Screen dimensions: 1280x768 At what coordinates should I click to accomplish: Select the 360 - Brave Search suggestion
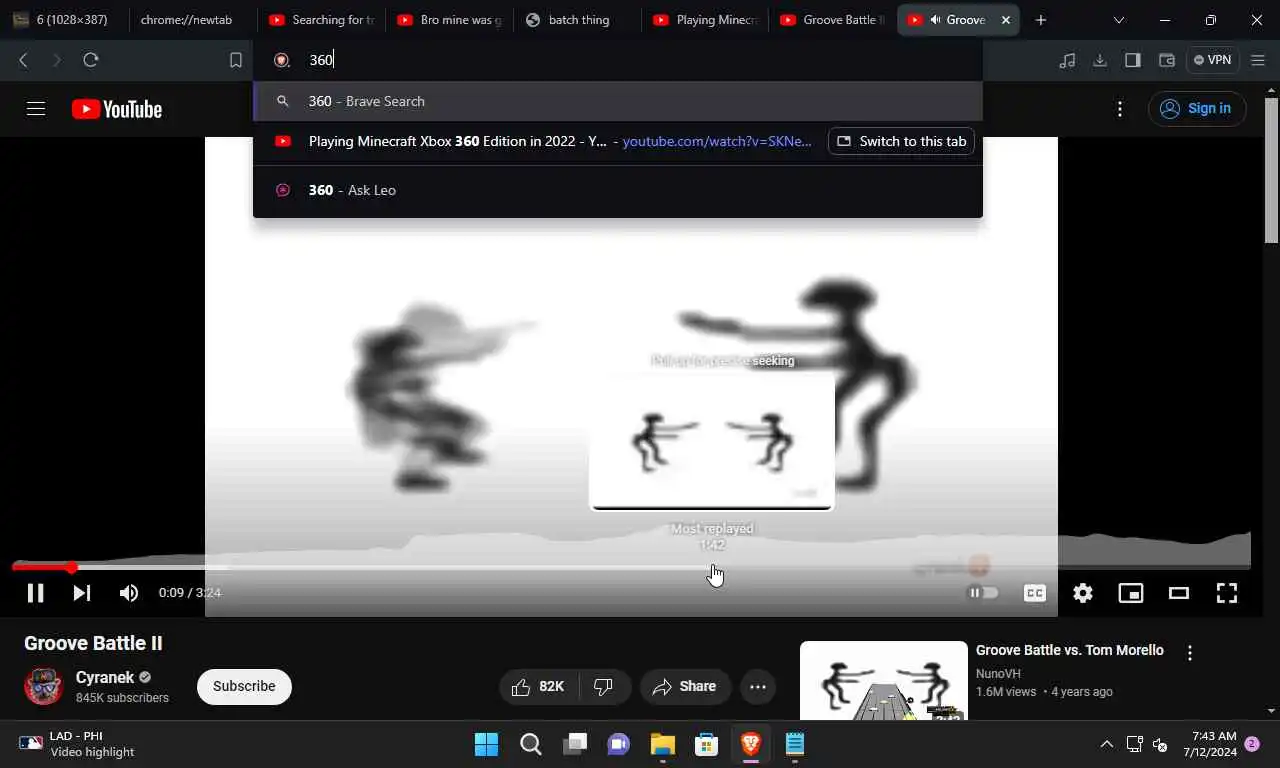pos(618,101)
